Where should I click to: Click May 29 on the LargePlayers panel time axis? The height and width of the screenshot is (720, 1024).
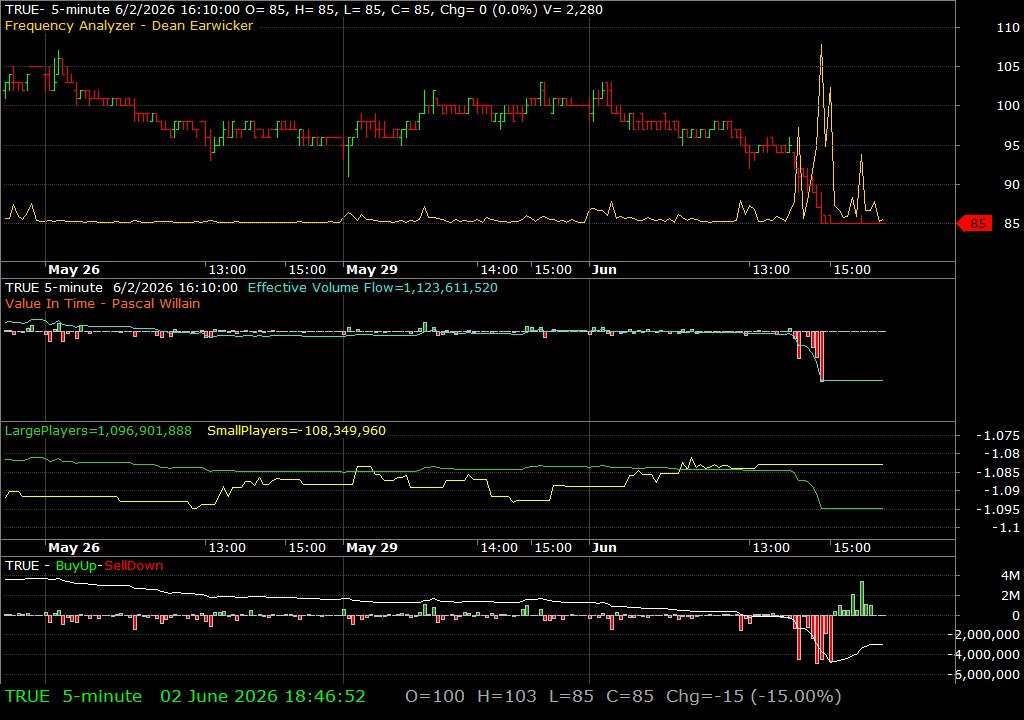(x=372, y=548)
